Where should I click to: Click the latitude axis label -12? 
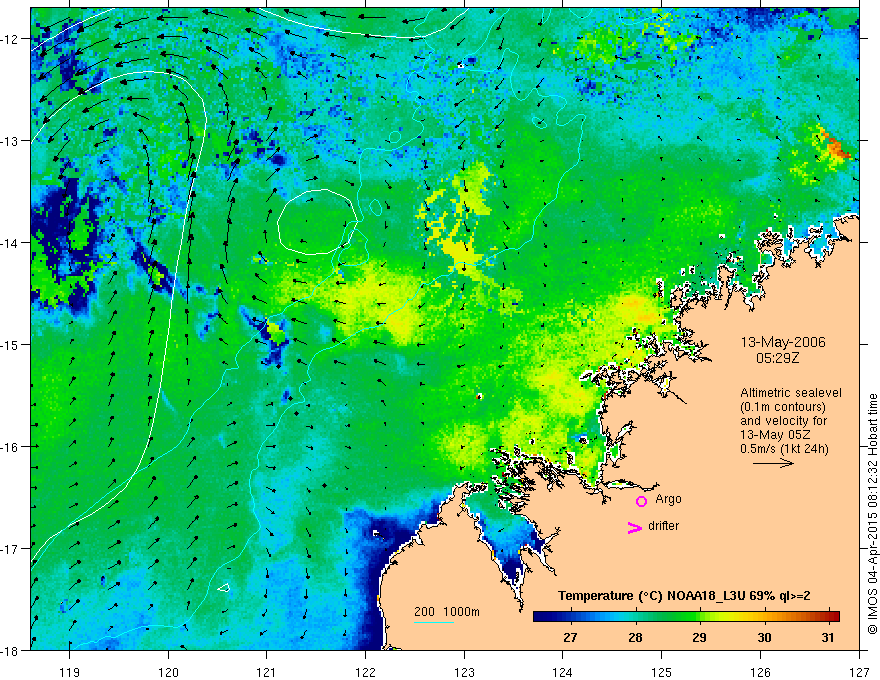pos(10,39)
